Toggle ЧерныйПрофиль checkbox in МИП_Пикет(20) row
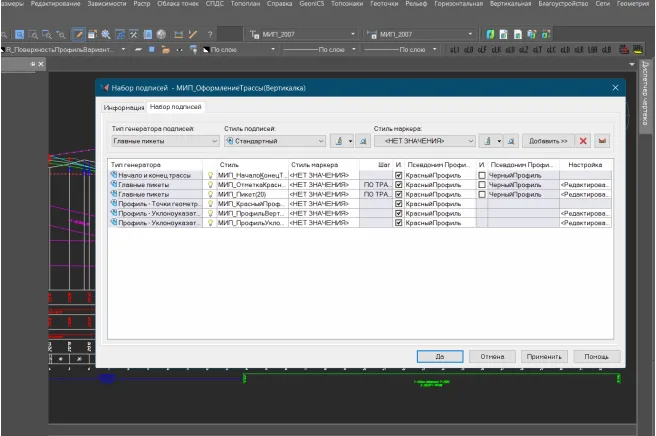The image size is (656, 436). pyautogui.click(x=482, y=194)
